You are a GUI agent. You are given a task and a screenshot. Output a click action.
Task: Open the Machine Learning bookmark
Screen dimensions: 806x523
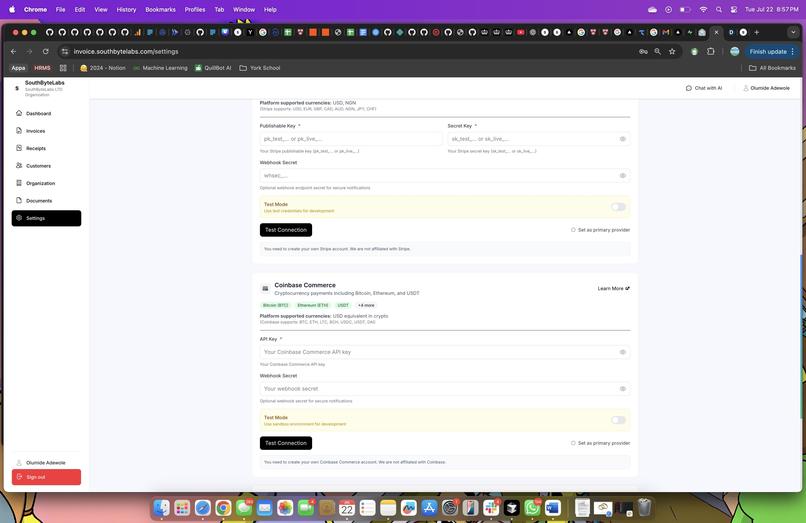(x=160, y=68)
